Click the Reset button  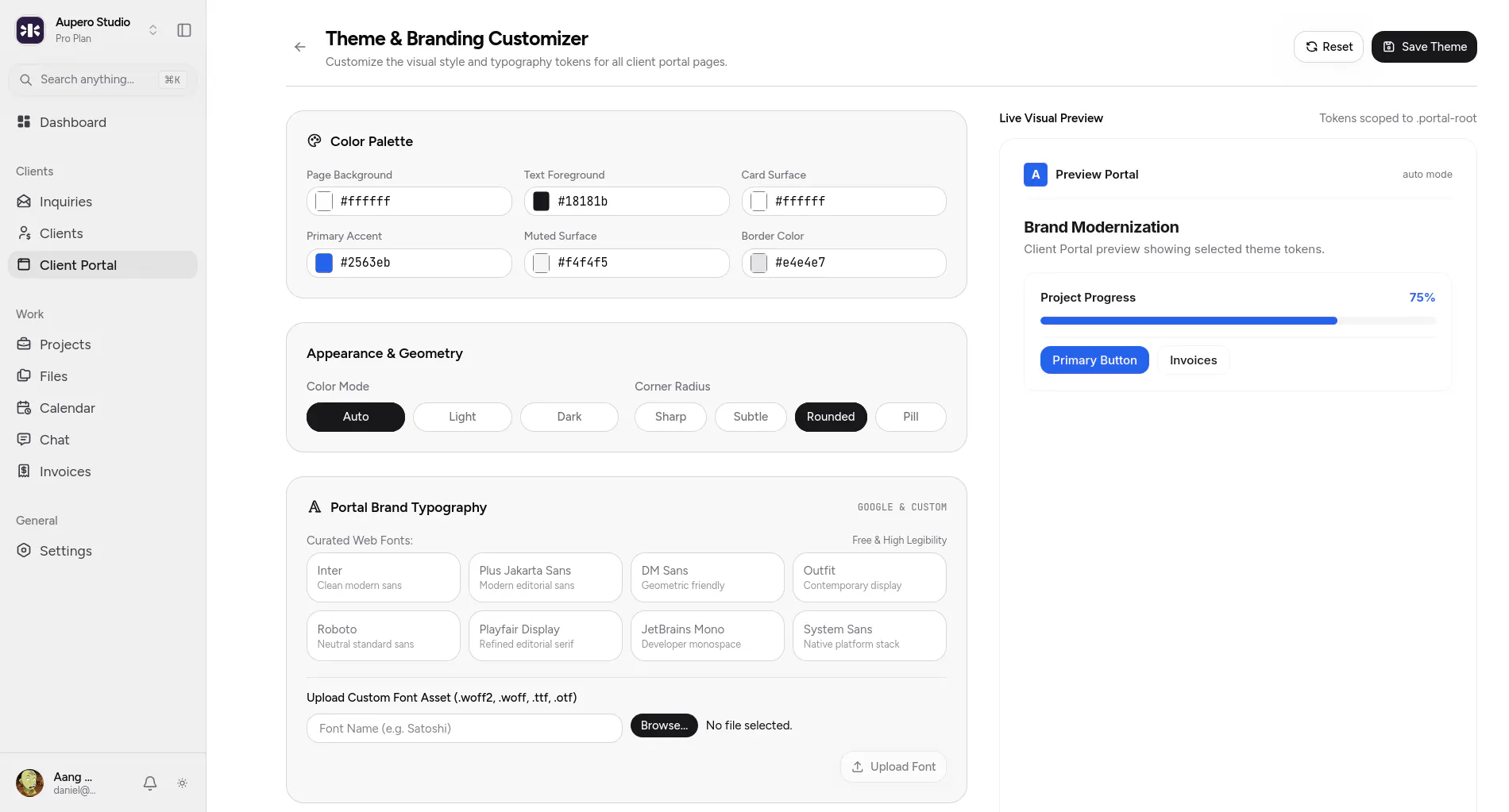[1328, 47]
